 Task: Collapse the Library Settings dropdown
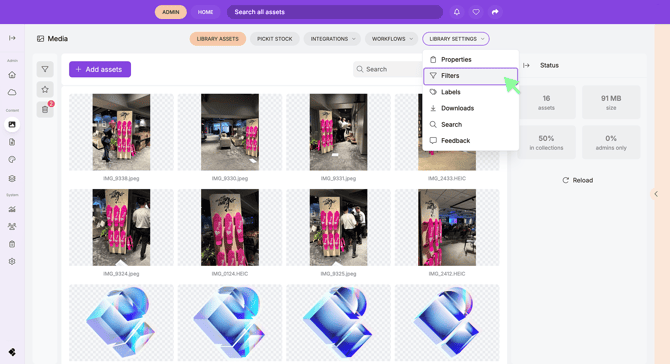tap(456, 39)
